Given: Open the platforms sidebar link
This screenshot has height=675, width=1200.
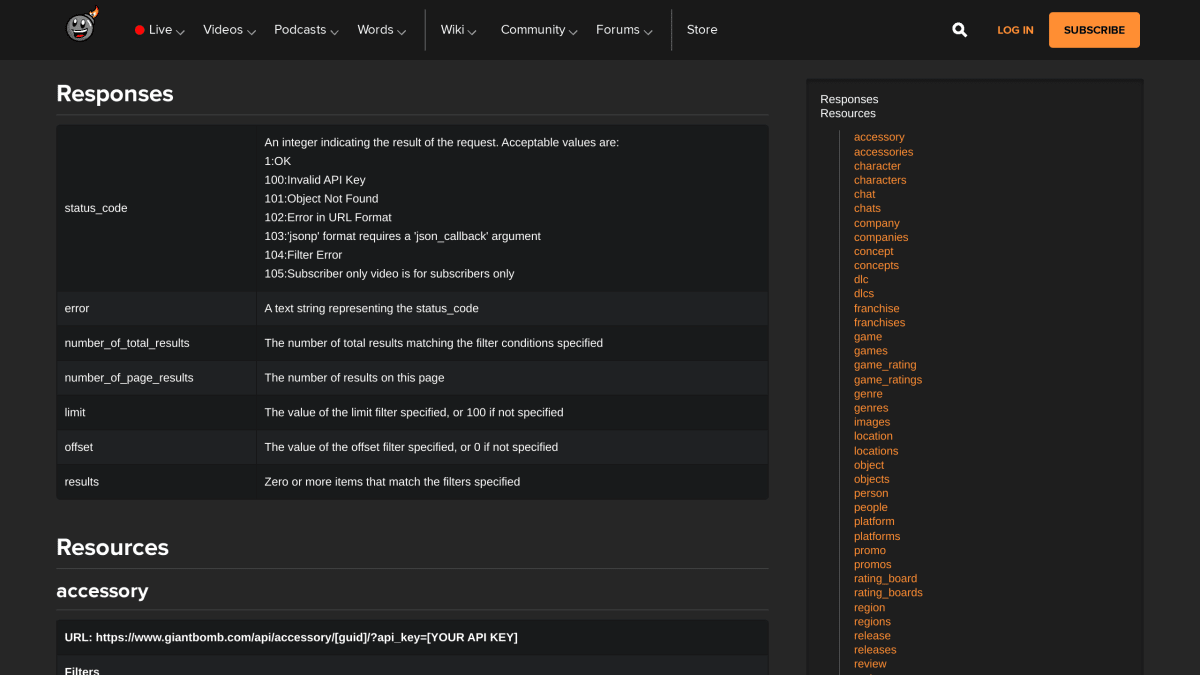Looking at the screenshot, I should click(877, 536).
